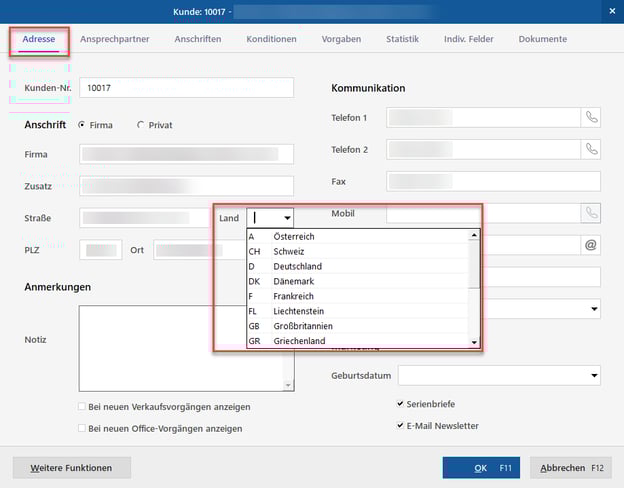The height and width of the screenshot is (488, 624).
Task: Open the Geburtsdatum dropdown
Action: click(594, 376)
